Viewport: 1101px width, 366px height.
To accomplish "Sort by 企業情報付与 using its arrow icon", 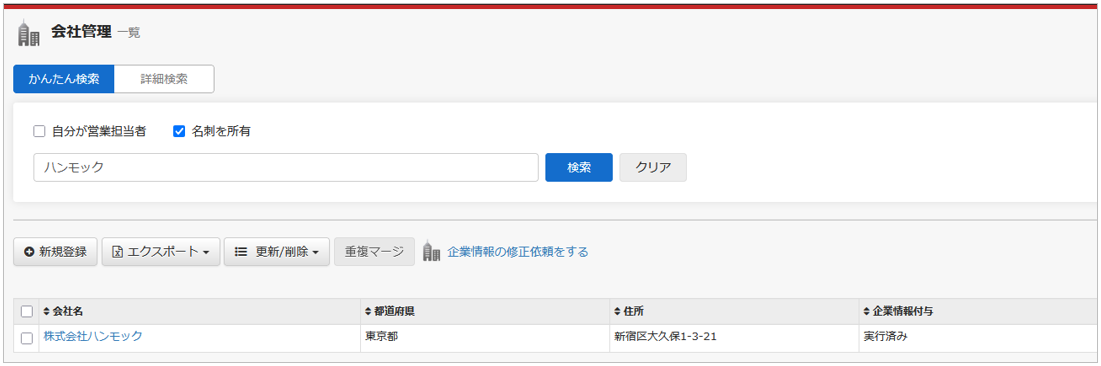I will [866, 311].
